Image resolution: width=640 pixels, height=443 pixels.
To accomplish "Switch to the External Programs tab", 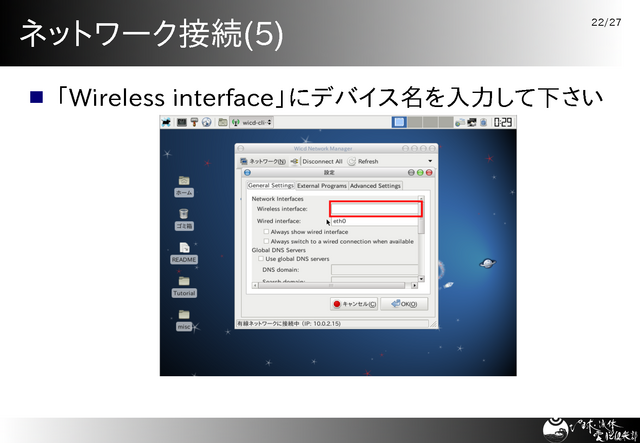I will (322, 186).
